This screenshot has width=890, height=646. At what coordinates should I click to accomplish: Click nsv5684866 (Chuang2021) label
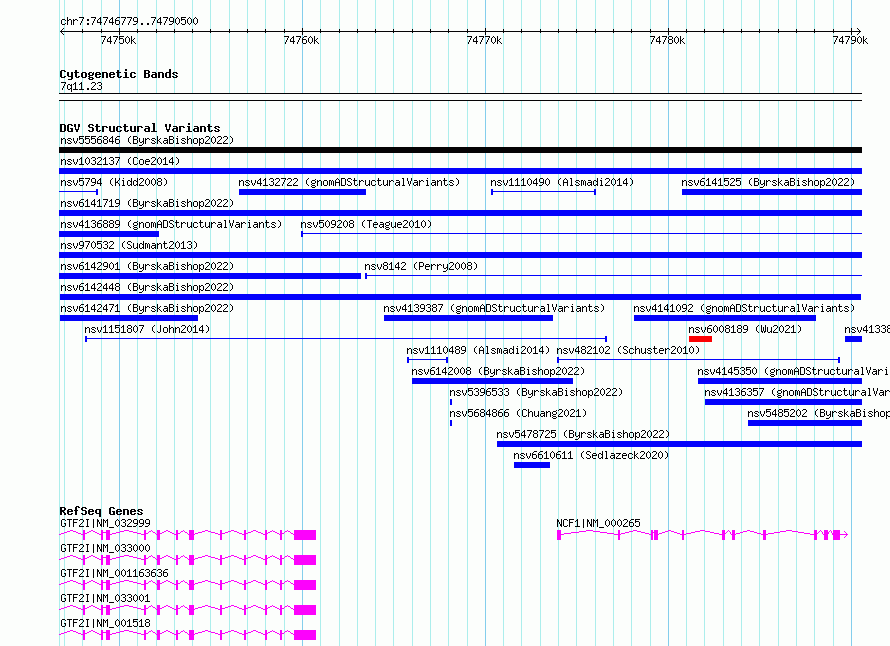tap(518, 413)
